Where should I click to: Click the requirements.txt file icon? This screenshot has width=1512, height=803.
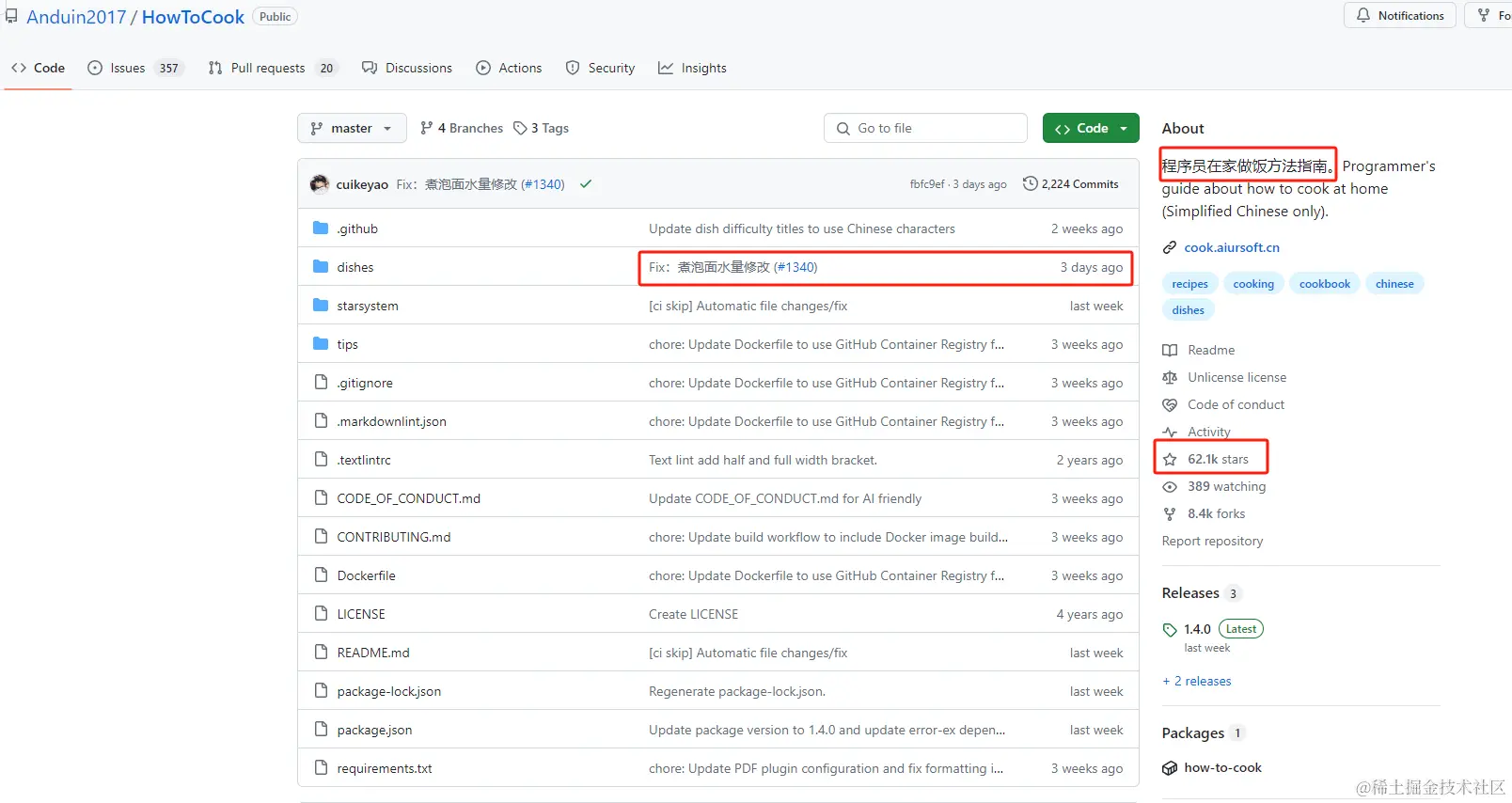[x=321, y=767]
